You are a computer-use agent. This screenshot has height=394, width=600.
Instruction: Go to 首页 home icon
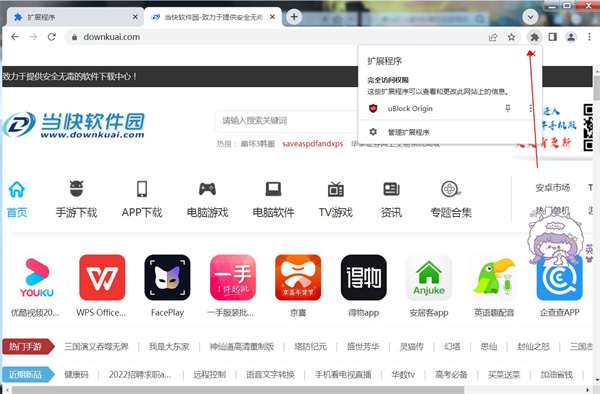pos(17,200)
